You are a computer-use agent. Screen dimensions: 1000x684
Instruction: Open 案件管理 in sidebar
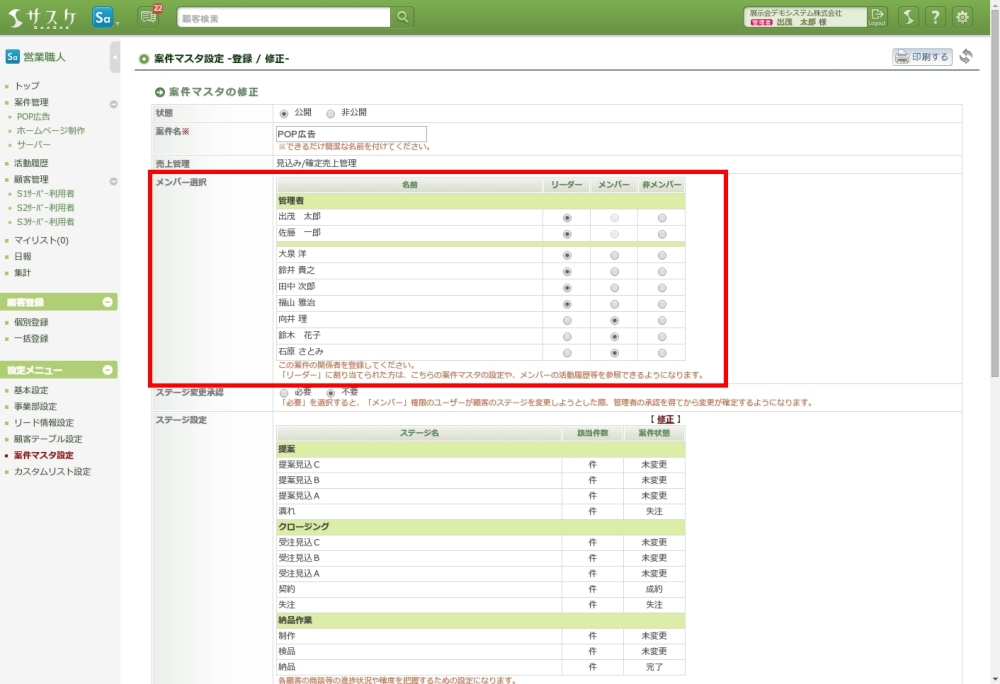31,102
